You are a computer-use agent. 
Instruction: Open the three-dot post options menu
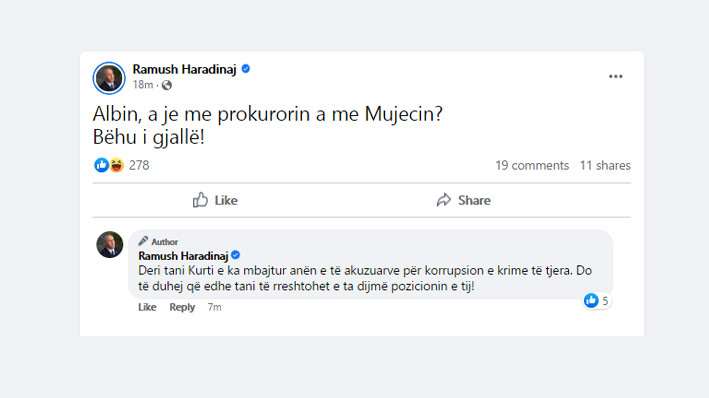[x=615, y=76]
